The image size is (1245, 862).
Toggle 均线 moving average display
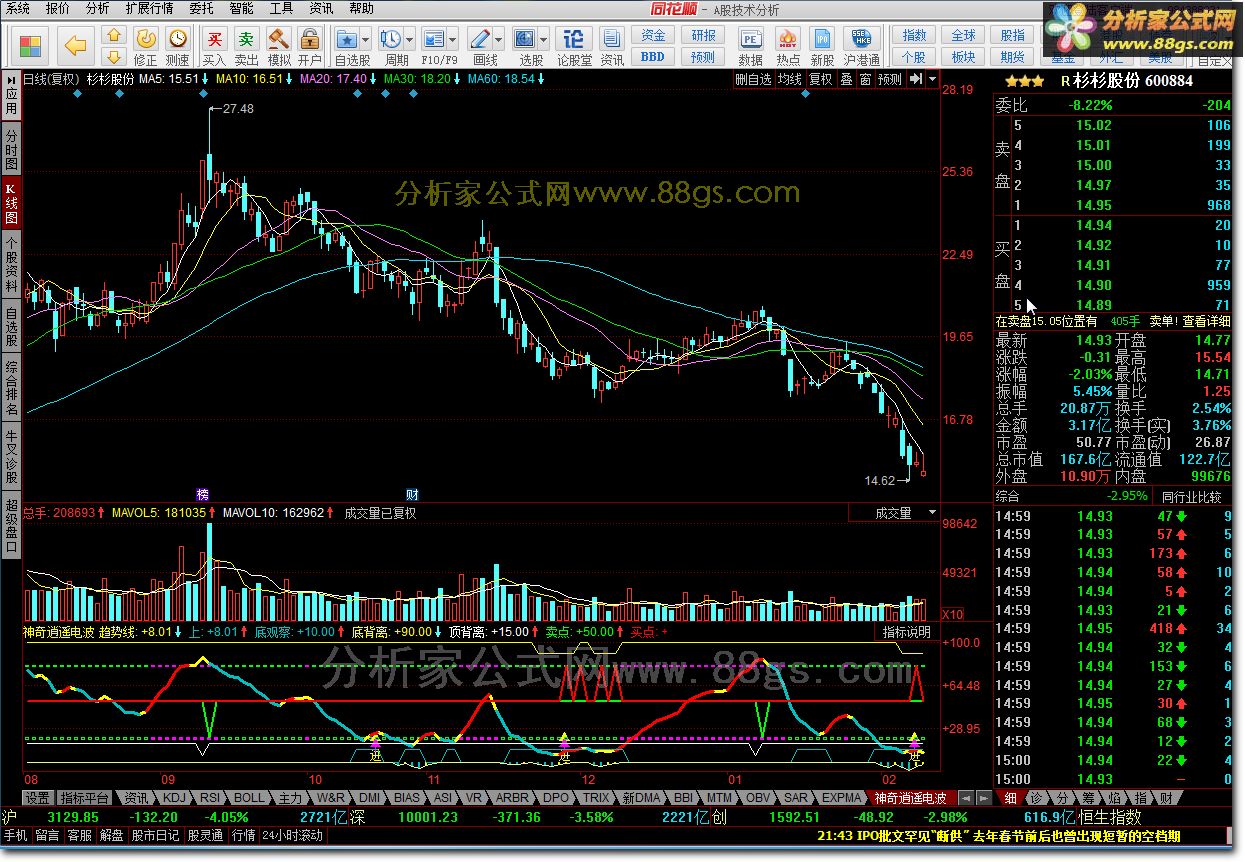[790, 79]
